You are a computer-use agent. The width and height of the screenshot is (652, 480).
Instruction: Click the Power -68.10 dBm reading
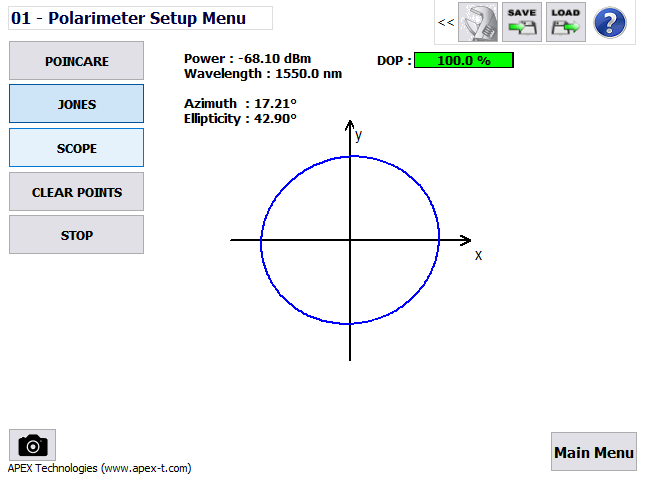(x=248, y=59)
